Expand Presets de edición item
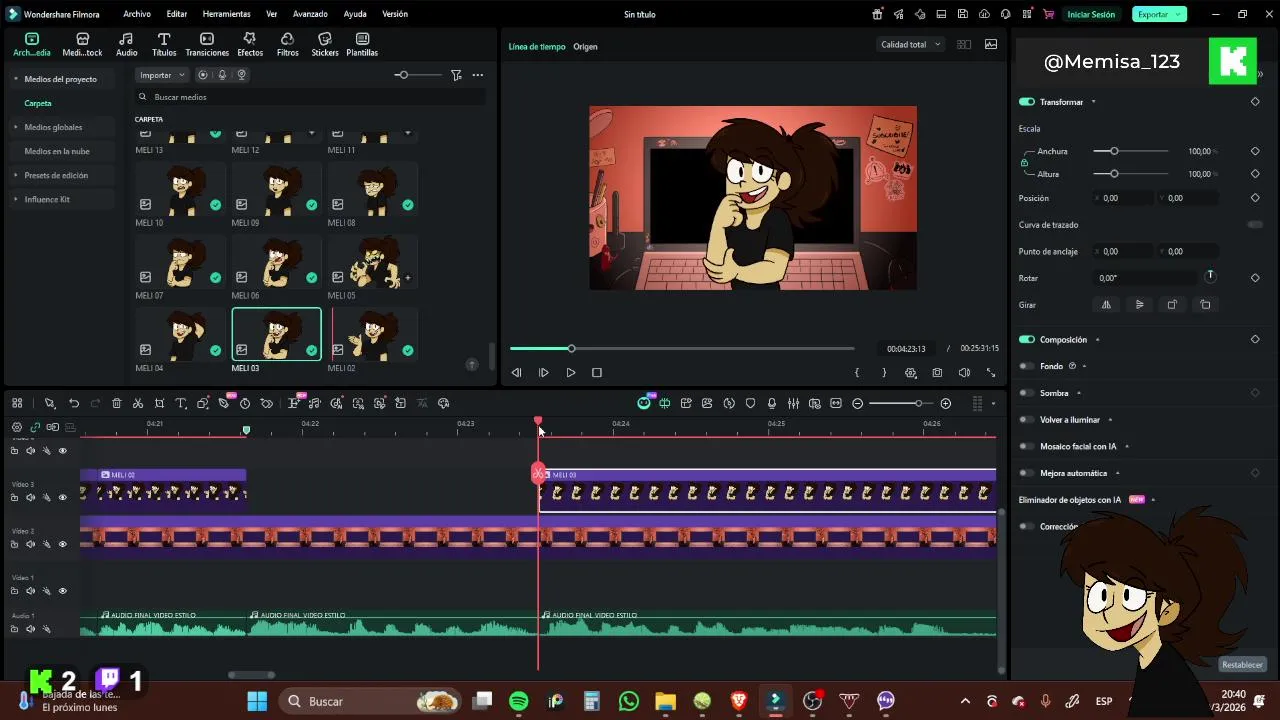This screenshot has height=720, width=1280. (x=16, y=175)
